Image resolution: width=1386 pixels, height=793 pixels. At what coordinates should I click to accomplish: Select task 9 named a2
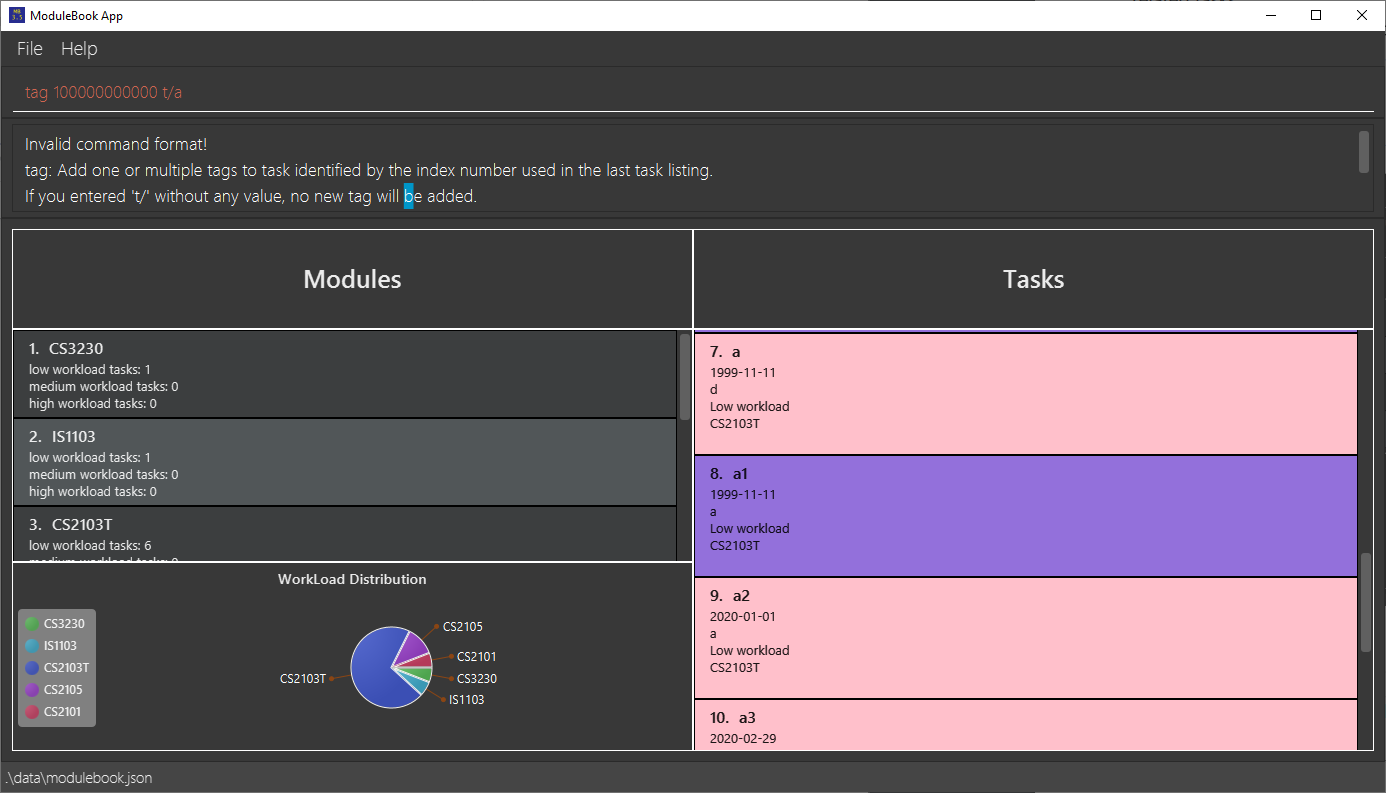(1026, 638)
